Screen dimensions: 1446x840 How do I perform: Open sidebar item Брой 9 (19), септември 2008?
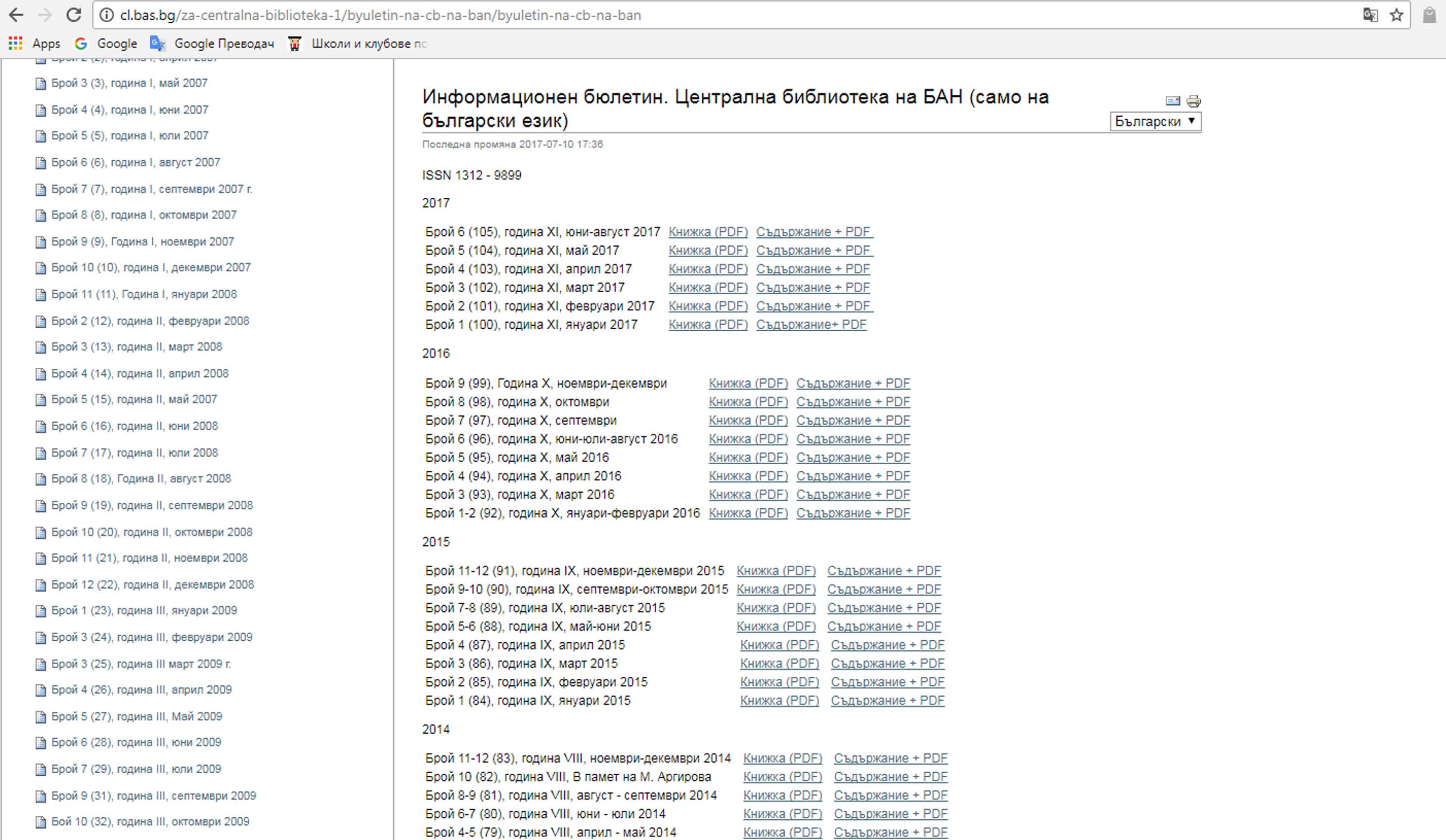[152, 505]
